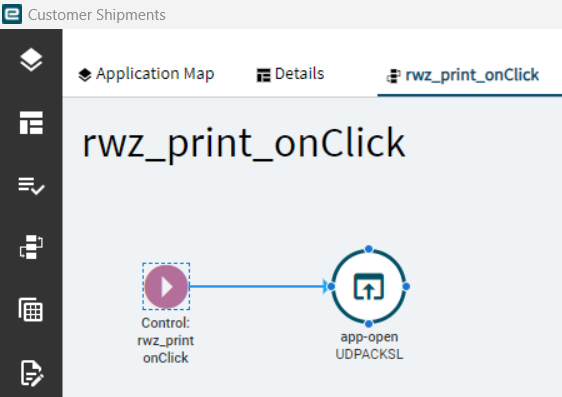Screen dimensions: 562x397
Task: Click the rwz_print_onClick page heading
Action: click(x=244, y=144)
